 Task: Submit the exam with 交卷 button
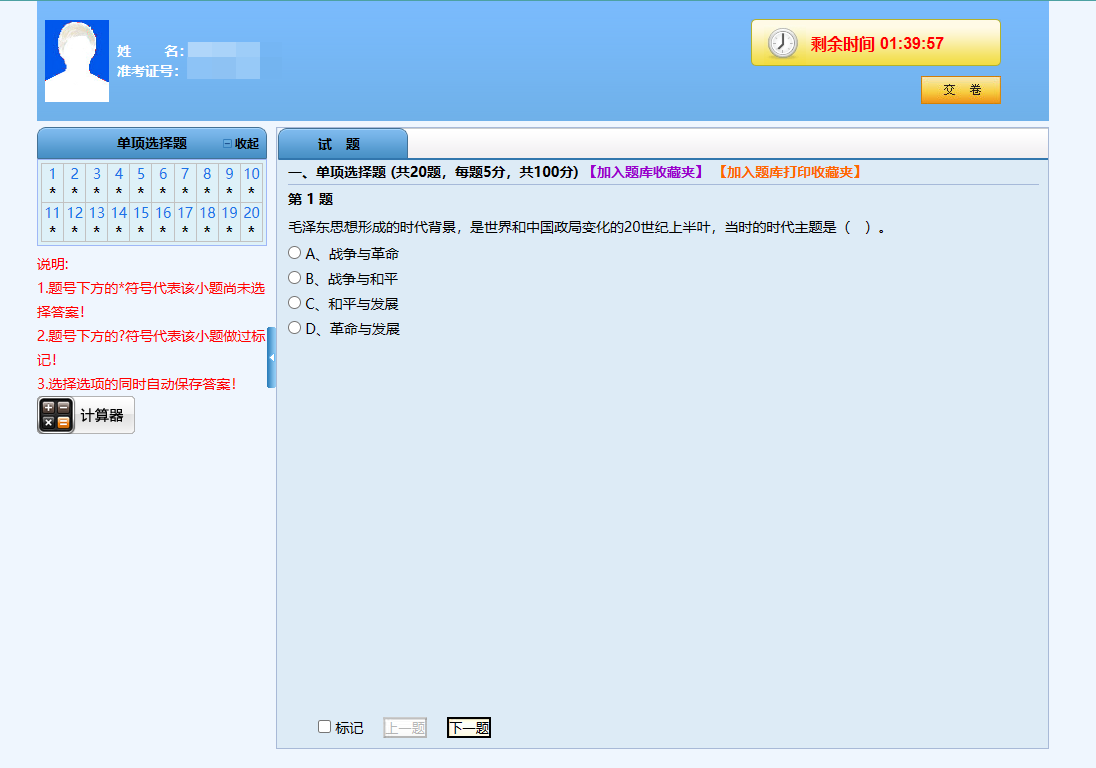tap(960, 90)
